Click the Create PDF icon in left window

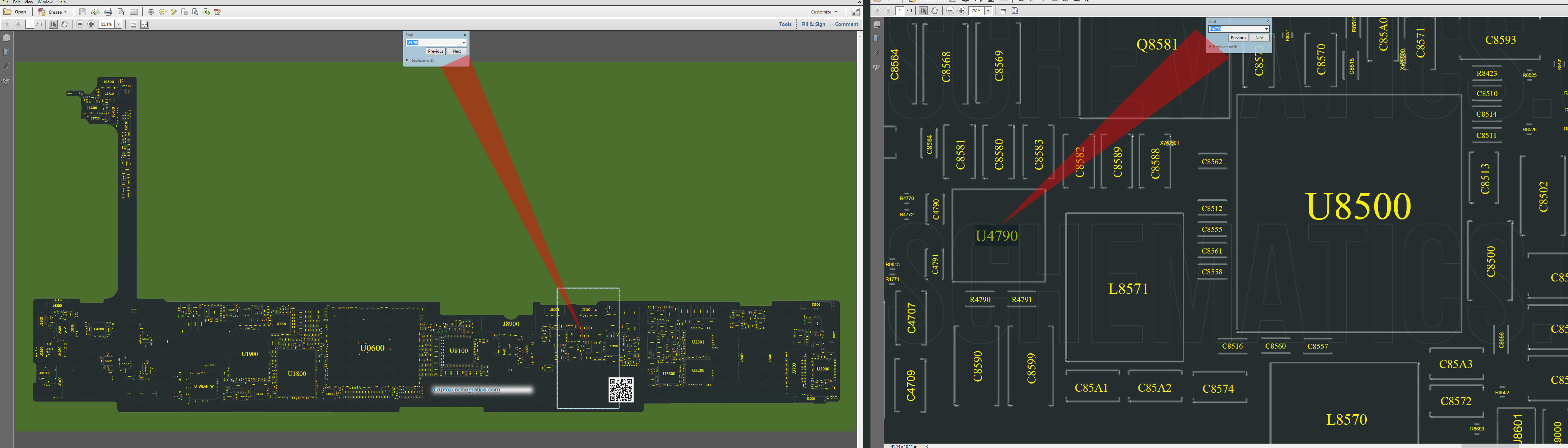coord(42,12)
